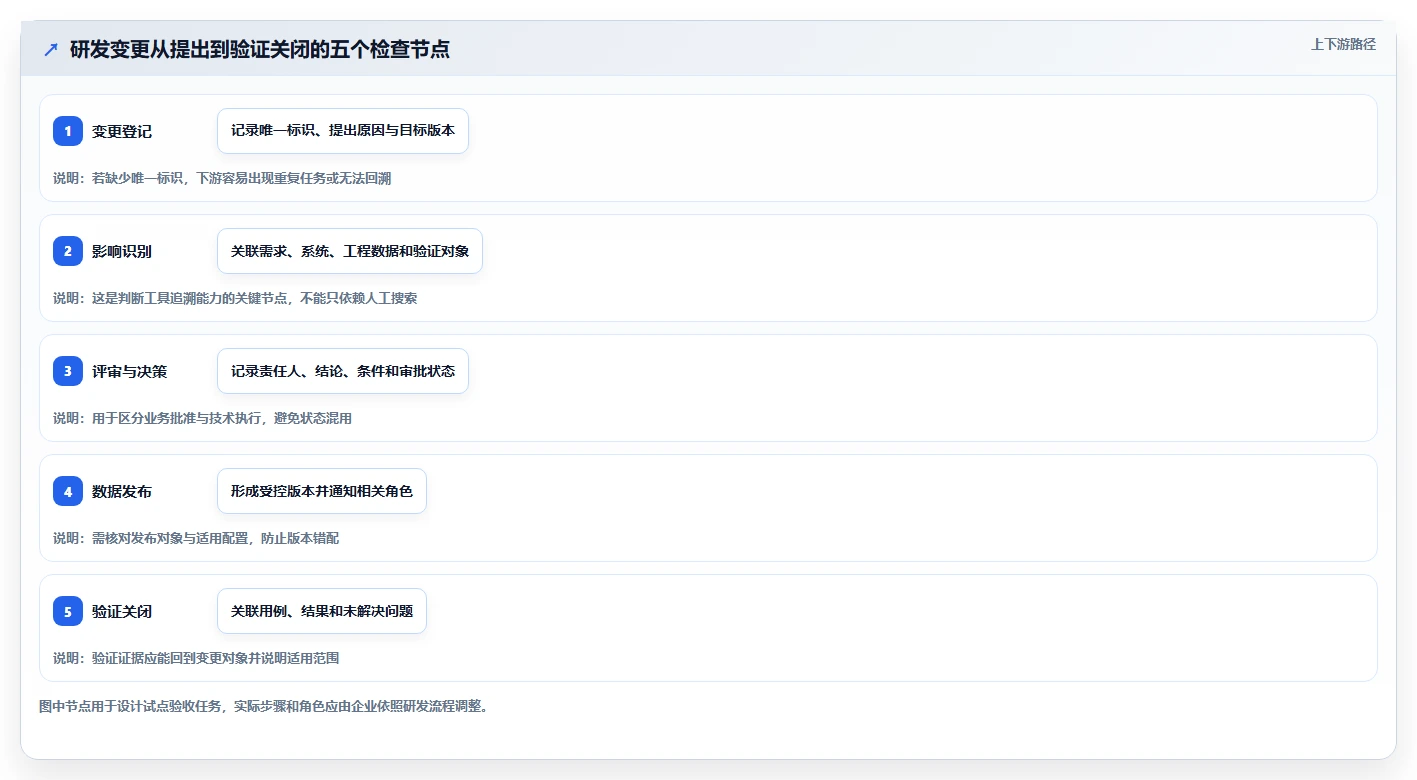Click the 关联用例、结果和未解决问题 box
This screenshot has height=780, width=1417.
point(322,611)
